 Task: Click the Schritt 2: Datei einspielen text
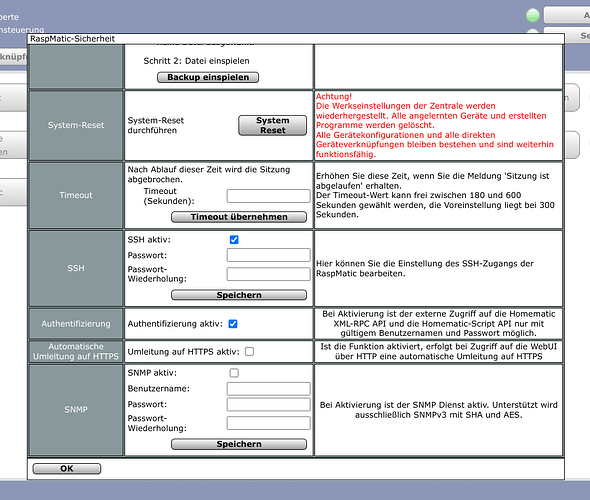tap(196, 61)
